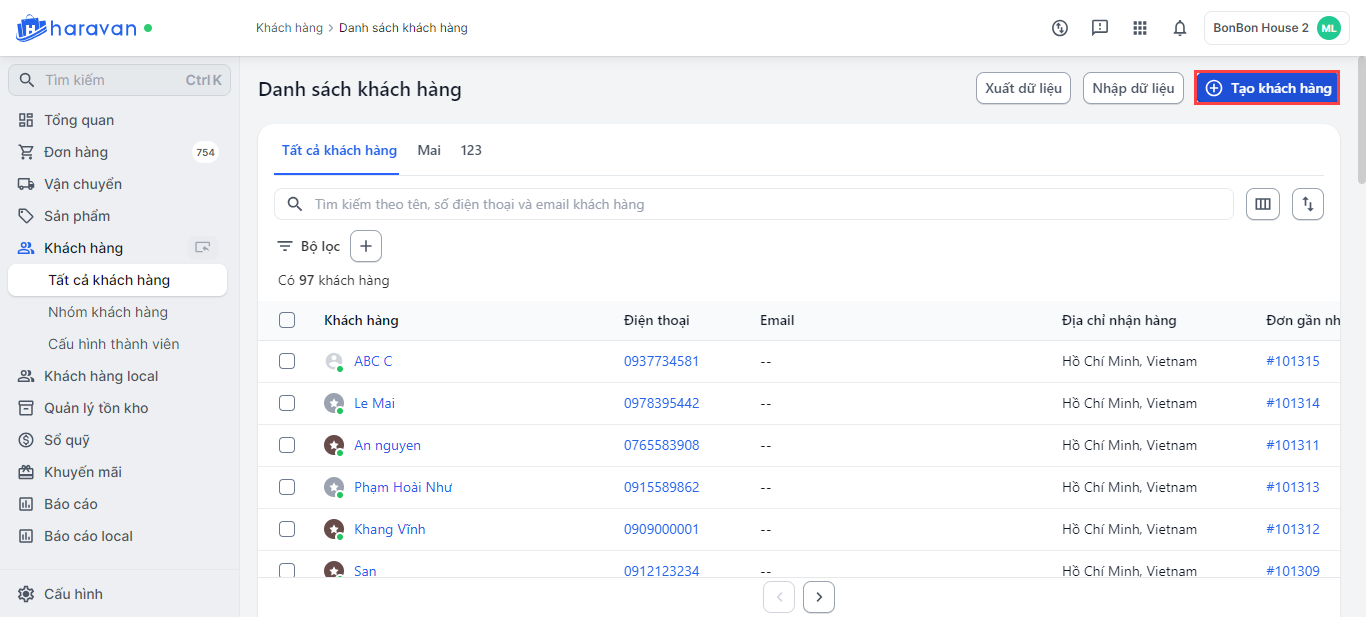Go to next page of customers
This screenshot has width=1366, height=617.
pos(819,597)
